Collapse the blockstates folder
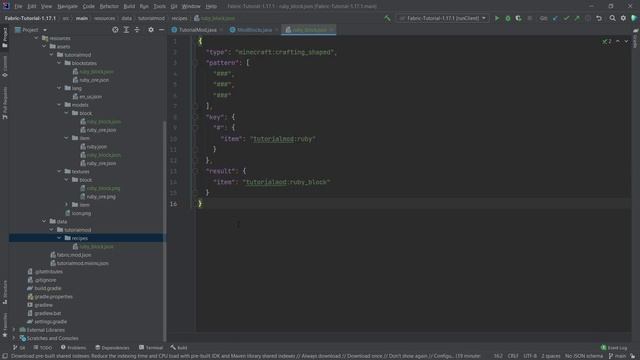Image resolution: width=640 pixels, height=360 pixels. [x=59, y=63]
